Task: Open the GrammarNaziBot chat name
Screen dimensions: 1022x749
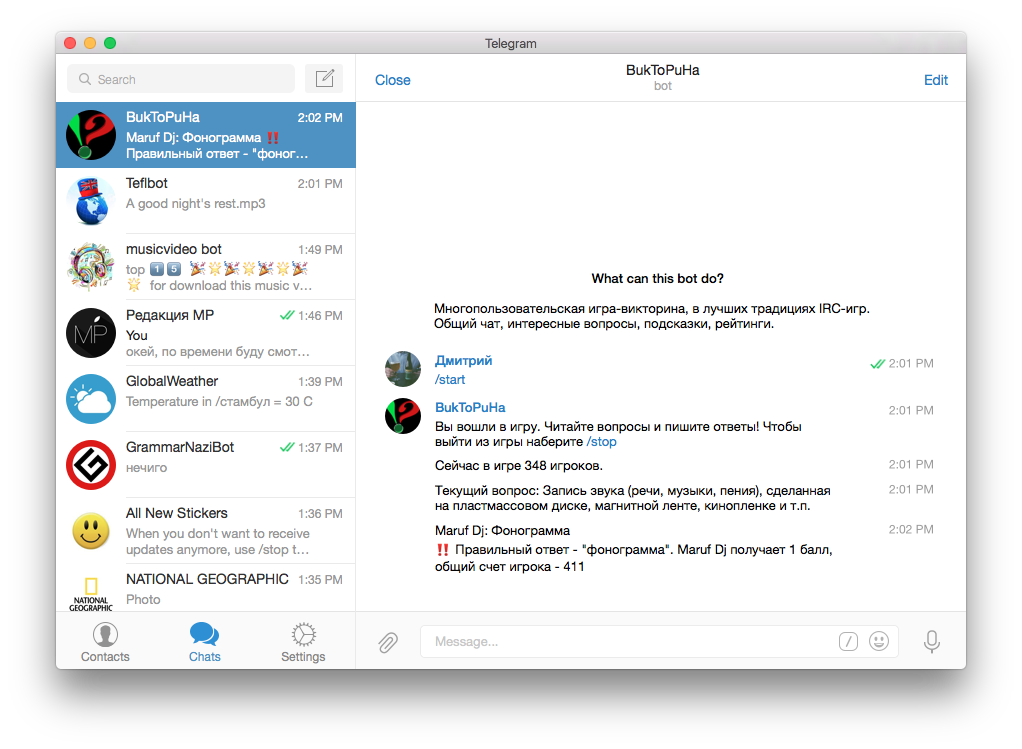Action: point(179,447)
